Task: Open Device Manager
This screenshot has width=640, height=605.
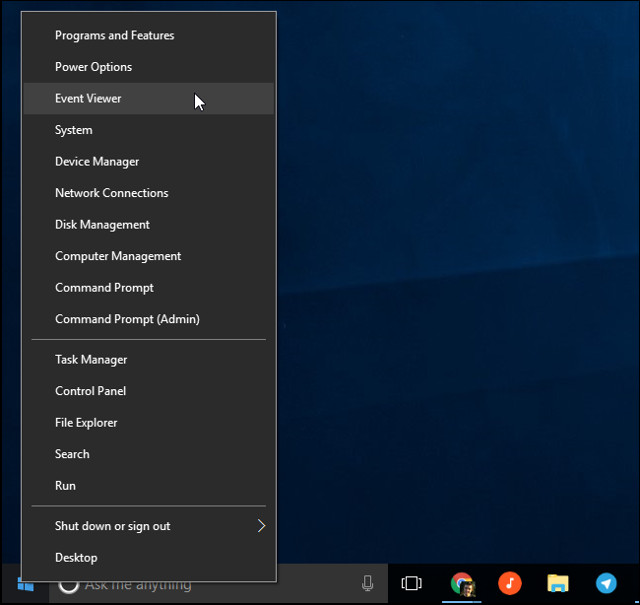Action: click(97, 161)
